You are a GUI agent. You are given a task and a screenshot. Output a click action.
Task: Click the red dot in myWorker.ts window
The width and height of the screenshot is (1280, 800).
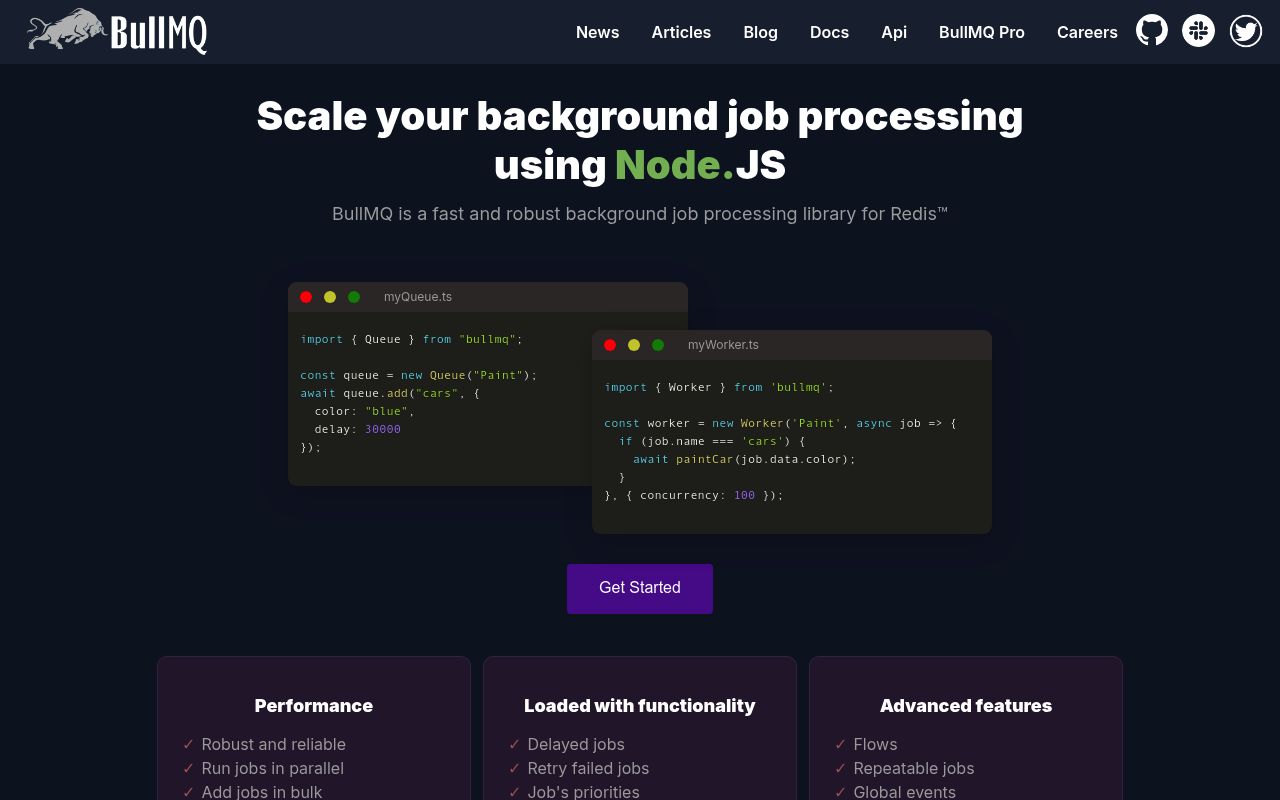coord(610,345)
